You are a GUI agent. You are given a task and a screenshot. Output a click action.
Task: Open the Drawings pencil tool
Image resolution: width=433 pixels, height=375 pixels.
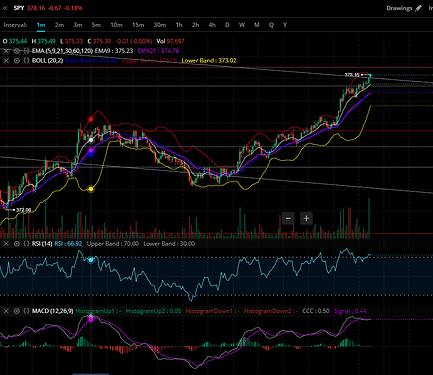tap(404, 8)
